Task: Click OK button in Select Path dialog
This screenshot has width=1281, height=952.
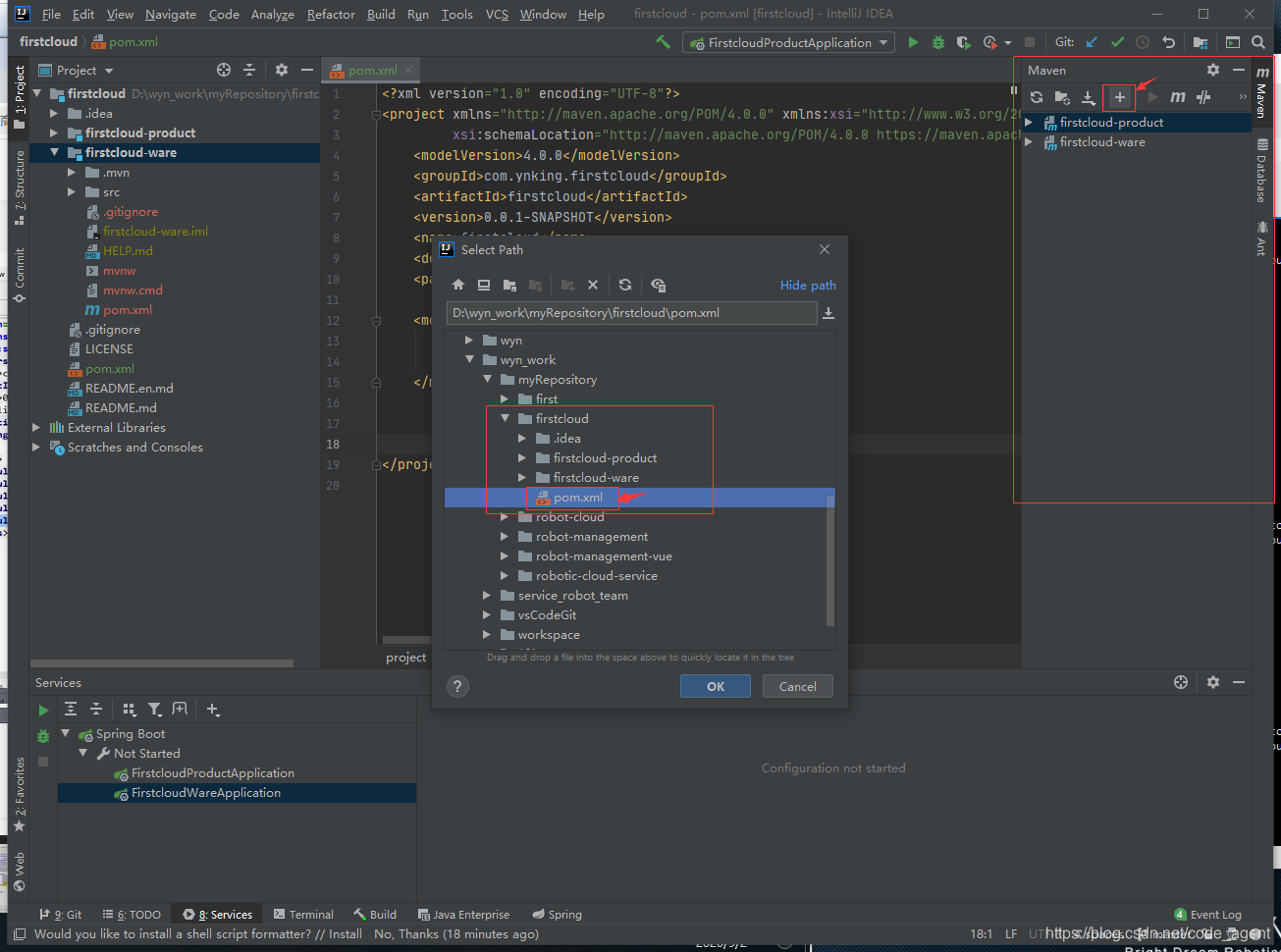Action: coord(716,686)
